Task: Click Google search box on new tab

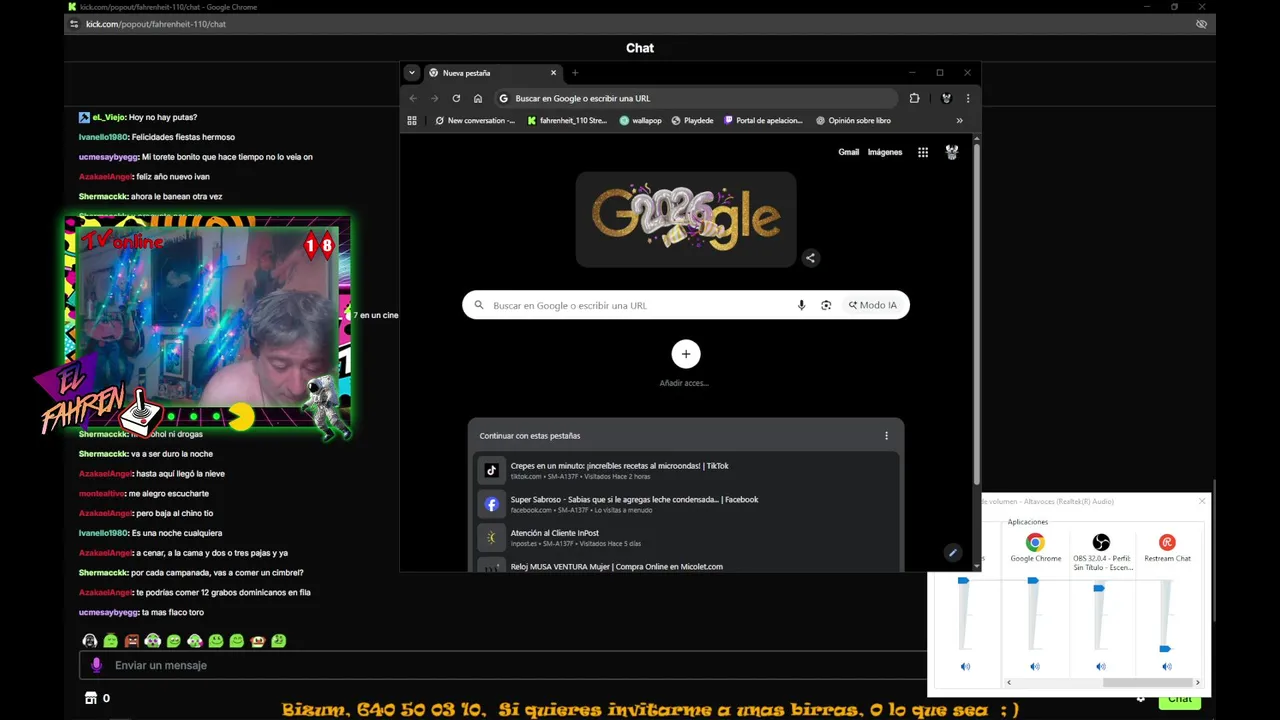Action: pos(686,305)
